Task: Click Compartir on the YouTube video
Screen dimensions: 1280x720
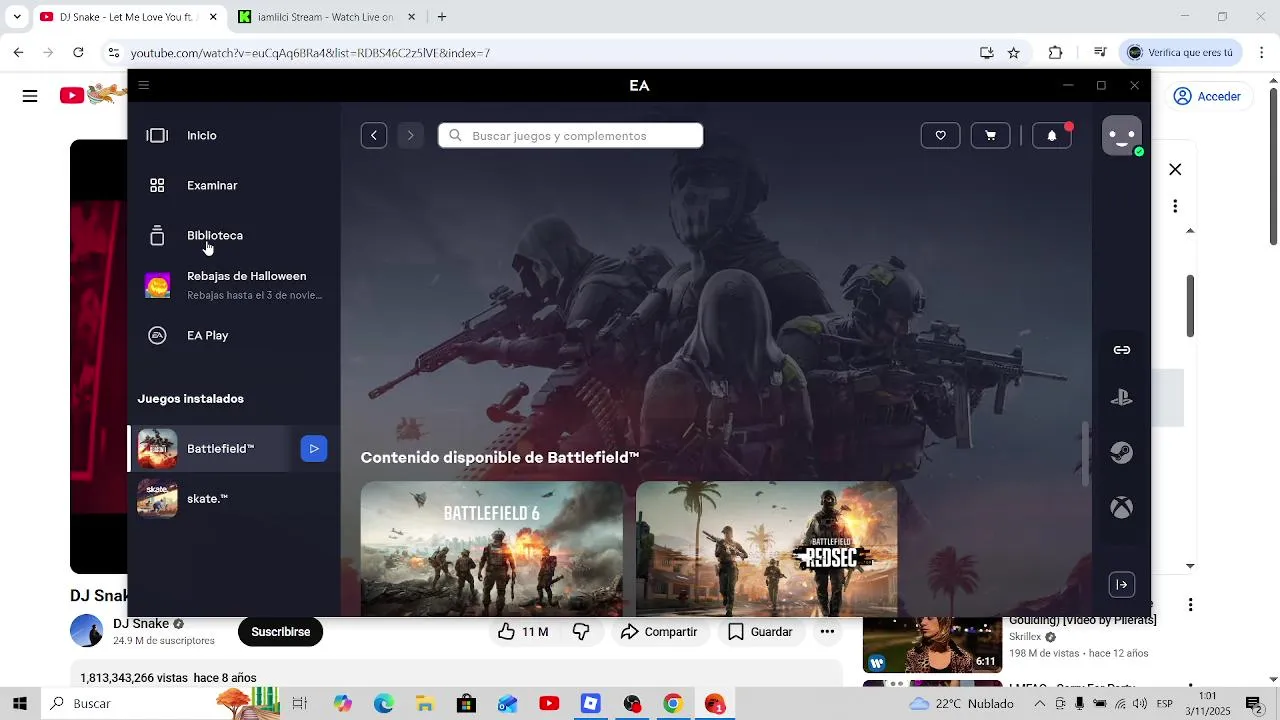Action: [x=659, y=632]
